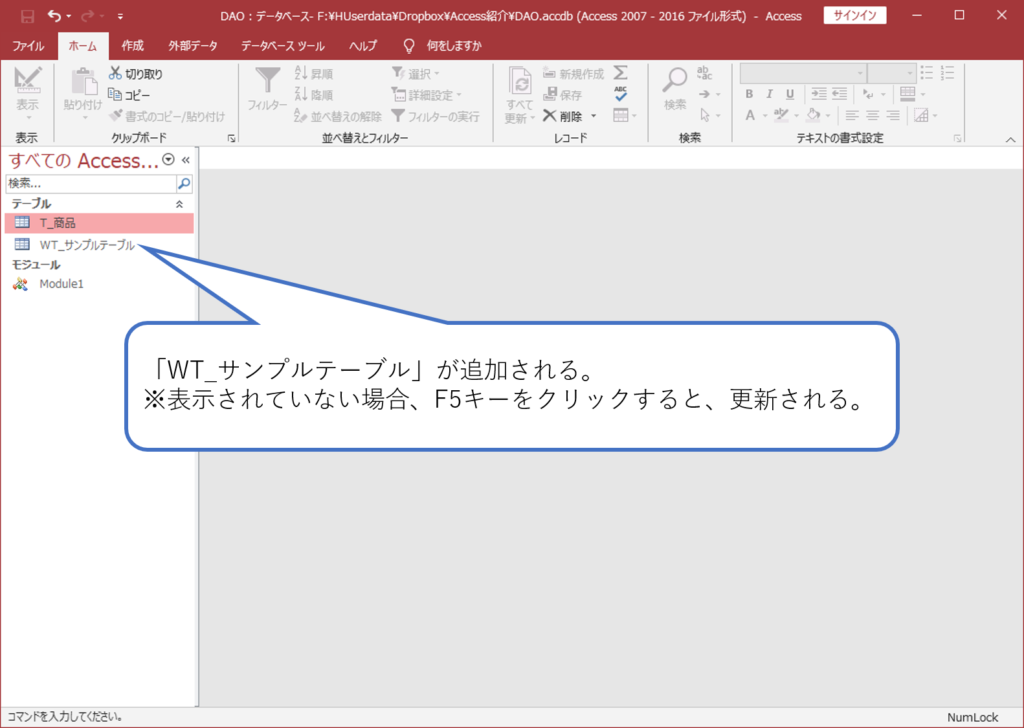
Task: Switch to the 作成 tab
Action: pyautogui.click(x=133, y=46)
